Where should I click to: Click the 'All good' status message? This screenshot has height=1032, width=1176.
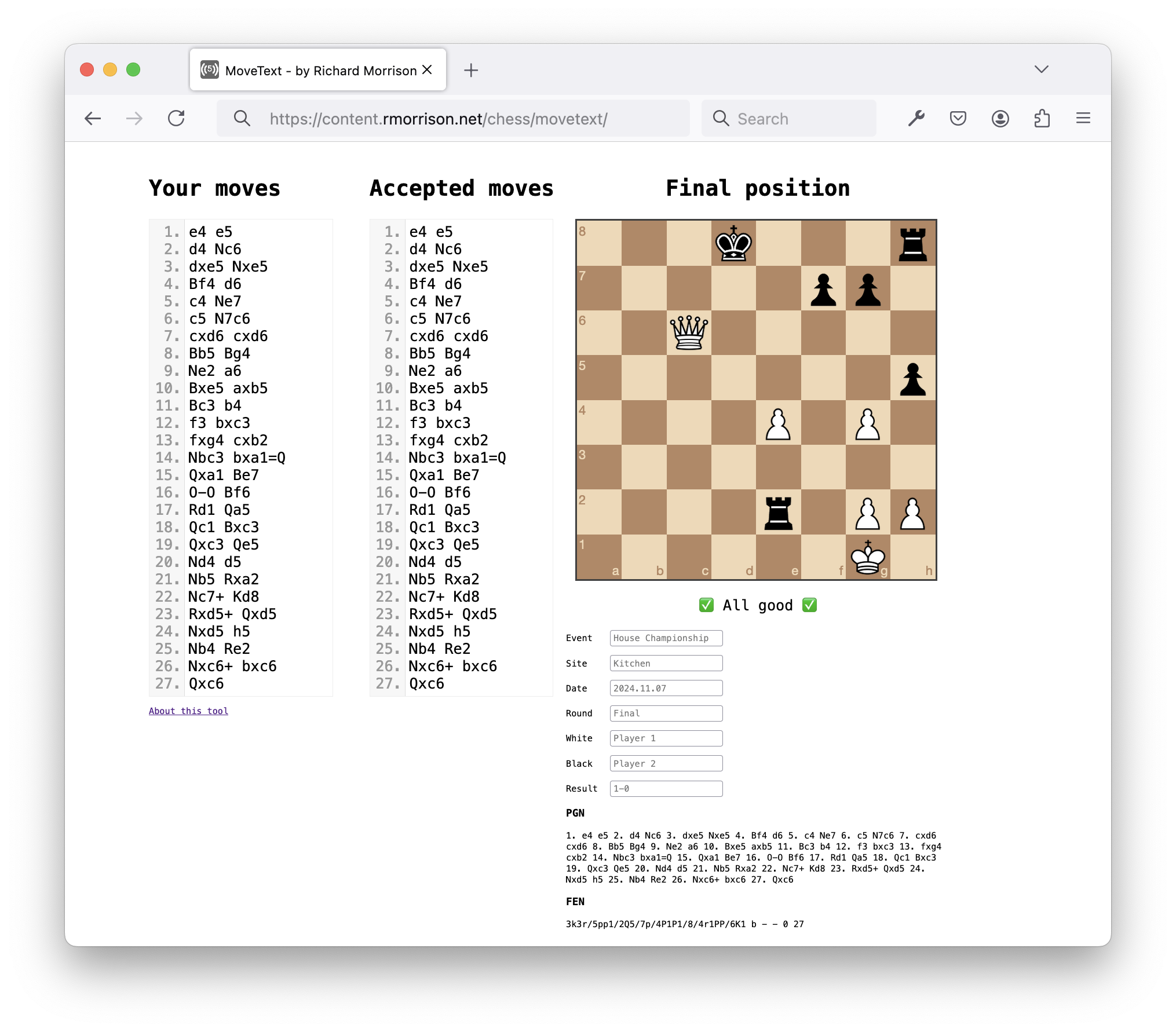758,605
